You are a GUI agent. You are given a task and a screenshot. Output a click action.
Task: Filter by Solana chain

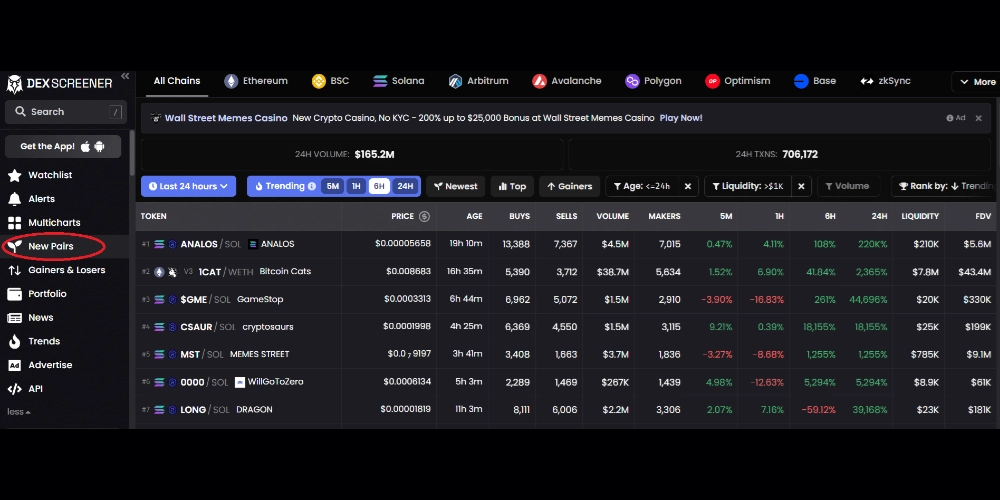(x=399, y=81)
